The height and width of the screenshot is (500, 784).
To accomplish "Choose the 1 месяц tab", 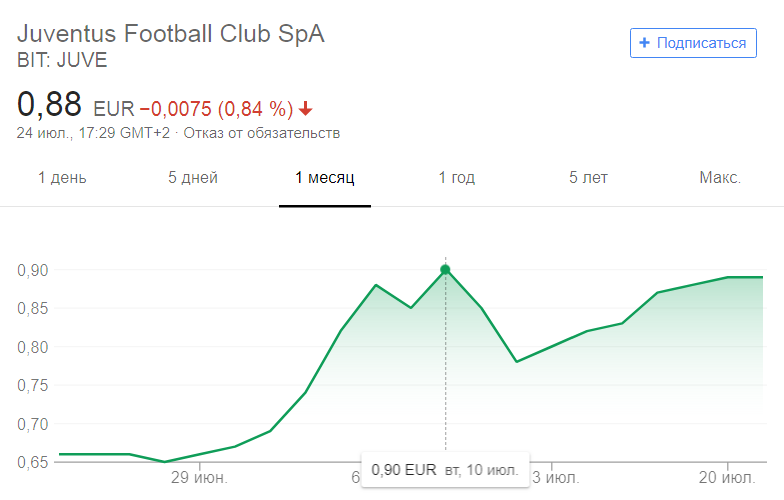I will (x=325, y=178).
